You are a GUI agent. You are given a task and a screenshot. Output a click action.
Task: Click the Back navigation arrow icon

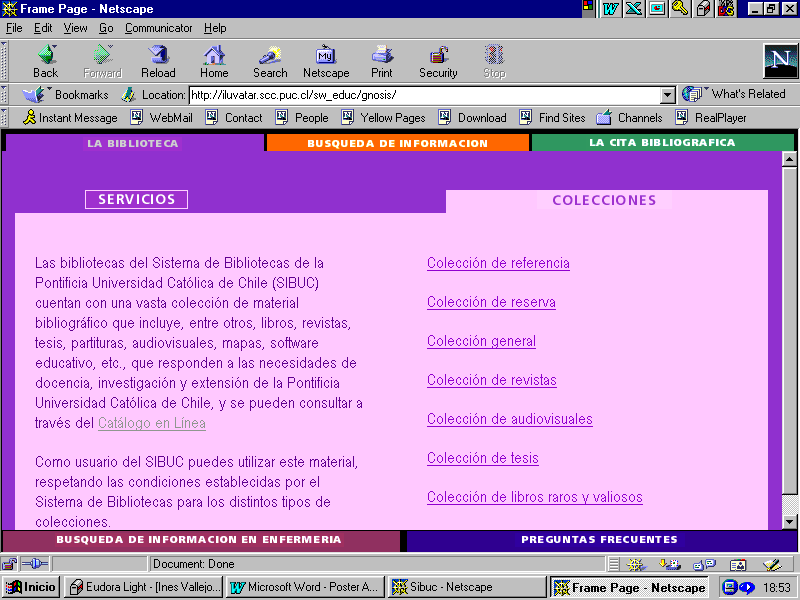pos(45,56)
